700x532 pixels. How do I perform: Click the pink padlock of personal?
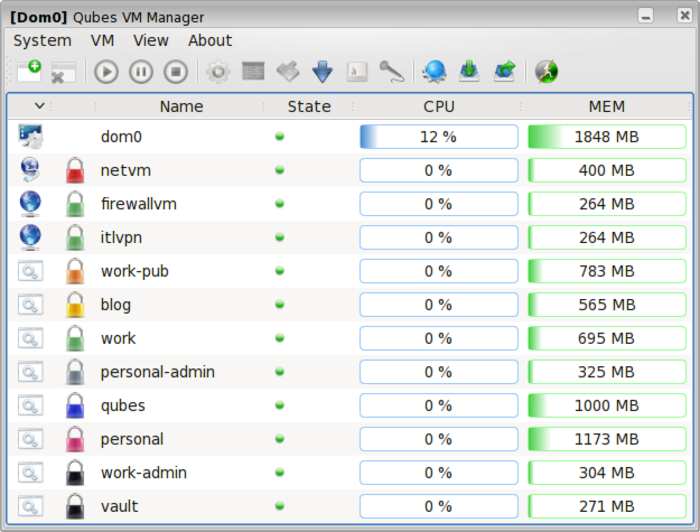[x=75, y=439]
